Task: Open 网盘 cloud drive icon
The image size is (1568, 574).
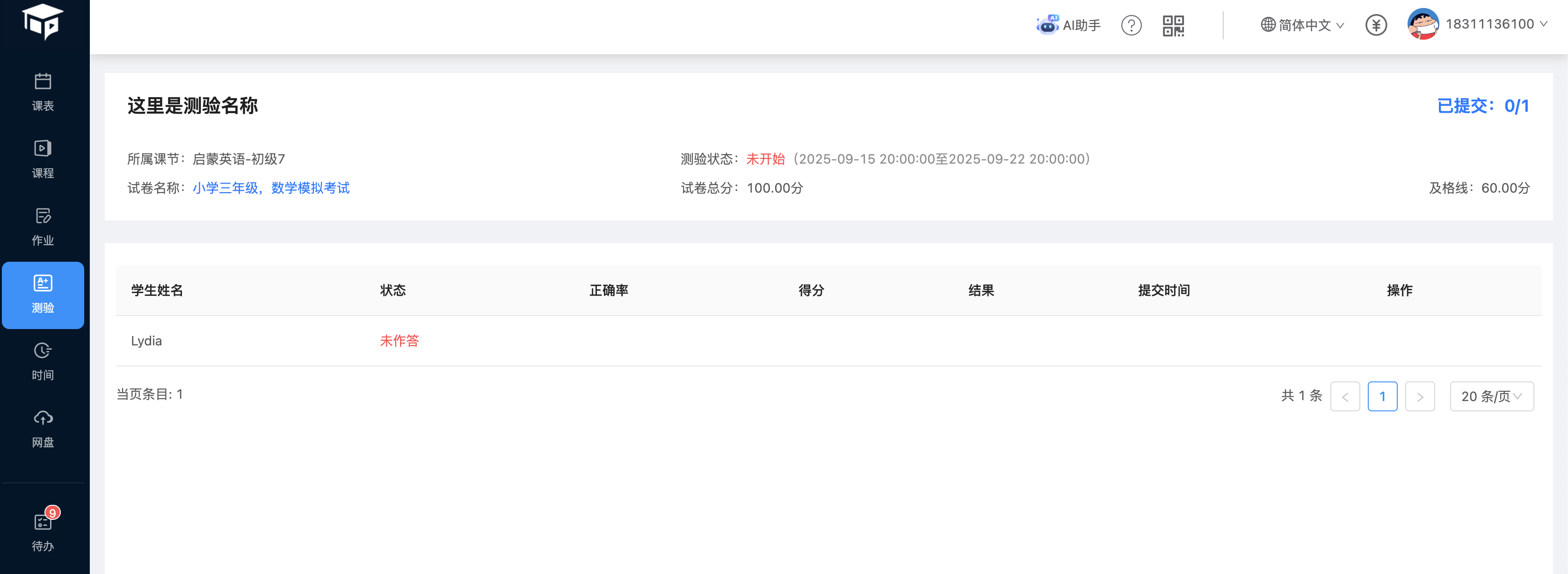Action: click(43, 429)
